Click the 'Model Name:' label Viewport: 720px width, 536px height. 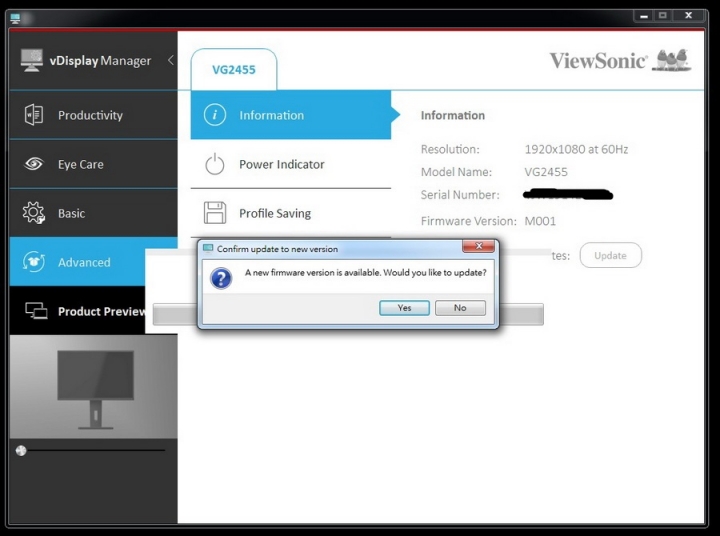coord(456,172)
